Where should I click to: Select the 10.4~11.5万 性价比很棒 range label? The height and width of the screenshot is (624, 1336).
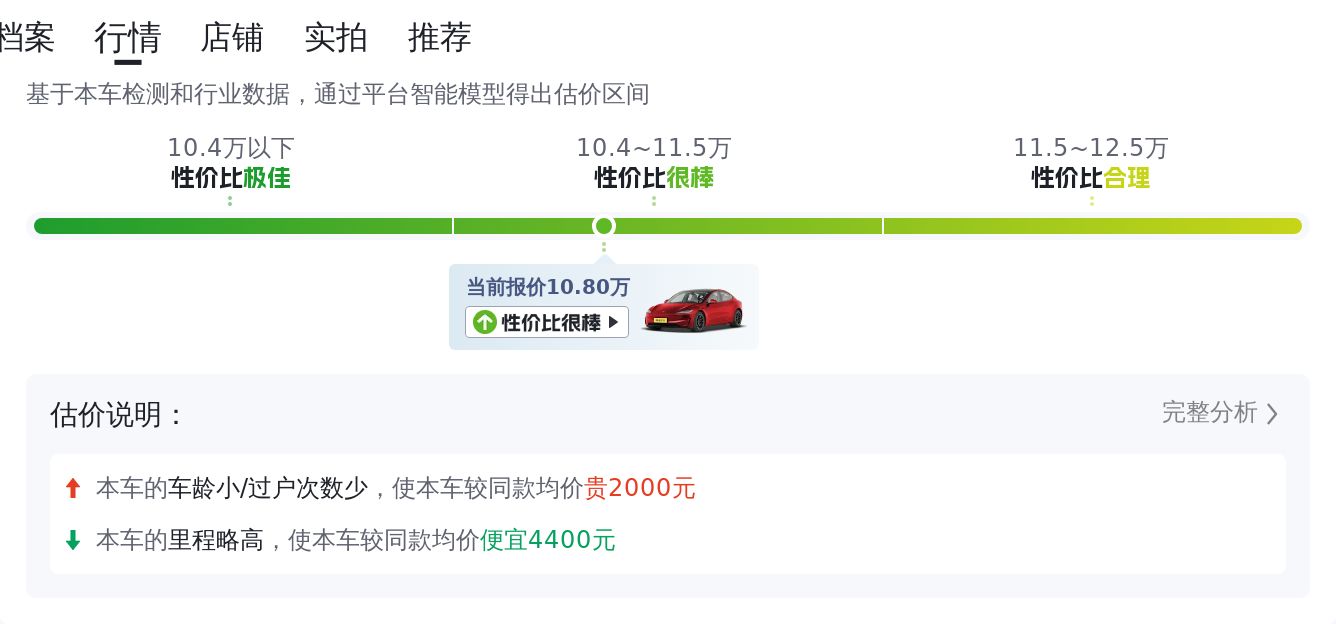654,163
